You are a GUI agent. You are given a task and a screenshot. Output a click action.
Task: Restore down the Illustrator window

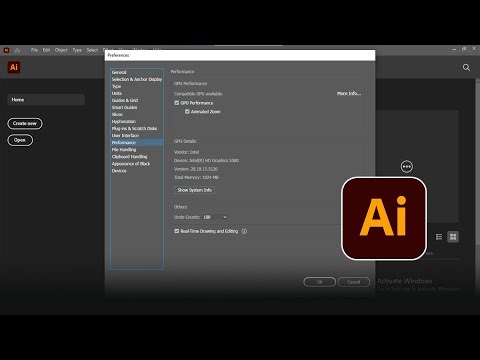pos(464,49)
